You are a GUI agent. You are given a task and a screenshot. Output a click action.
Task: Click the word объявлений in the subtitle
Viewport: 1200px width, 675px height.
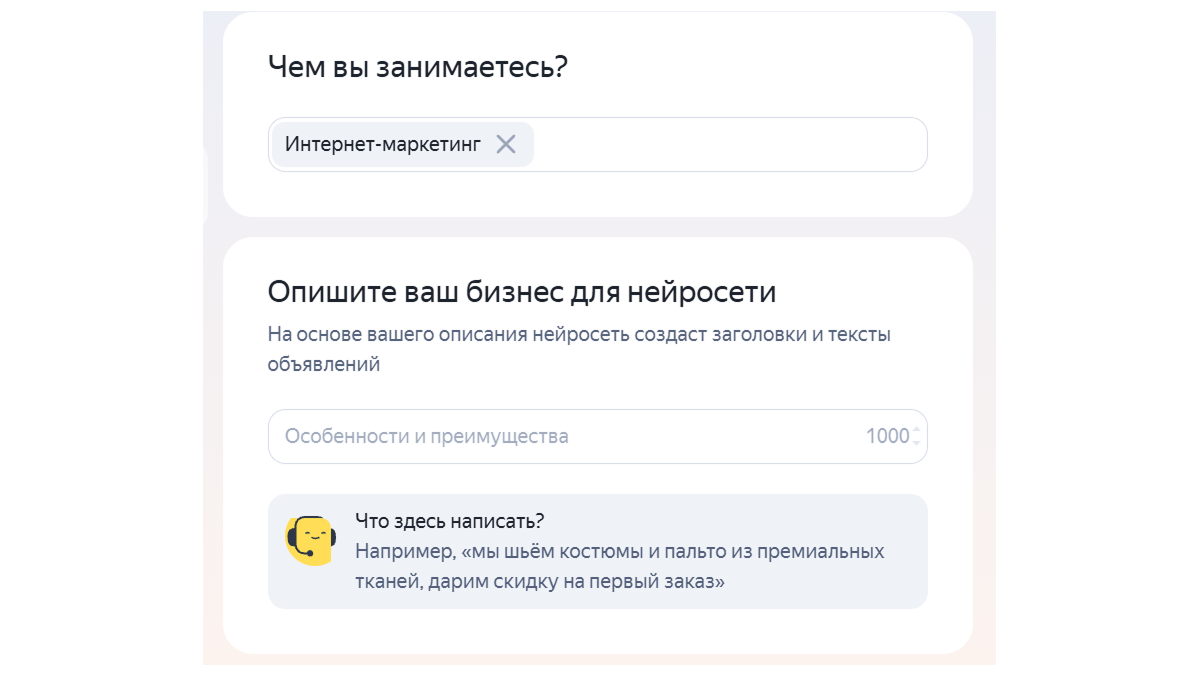(x=324, y=364)
